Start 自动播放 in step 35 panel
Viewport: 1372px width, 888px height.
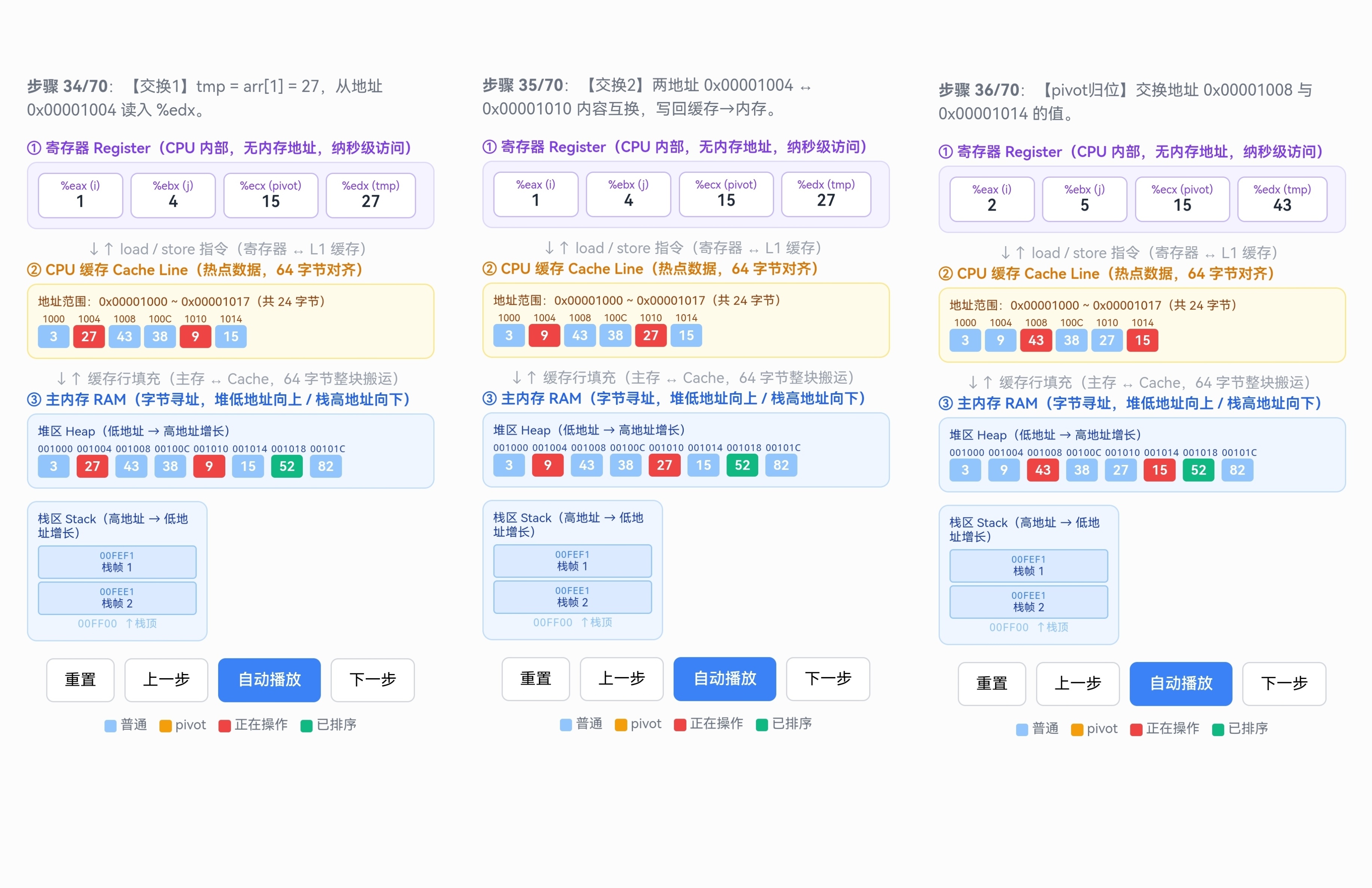pyautogui.click(x=725, y=679)
